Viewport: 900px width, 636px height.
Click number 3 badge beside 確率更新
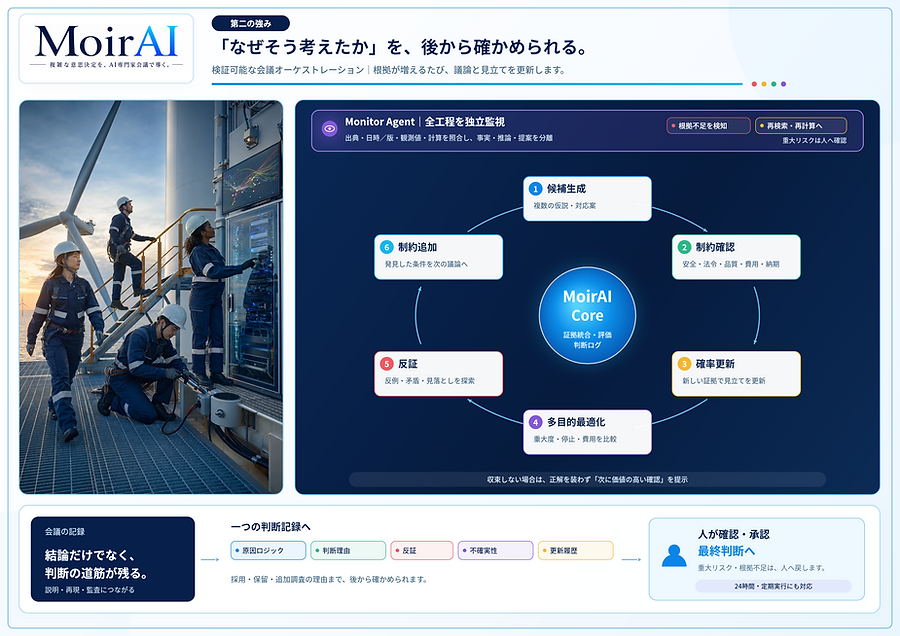(684, 364)
